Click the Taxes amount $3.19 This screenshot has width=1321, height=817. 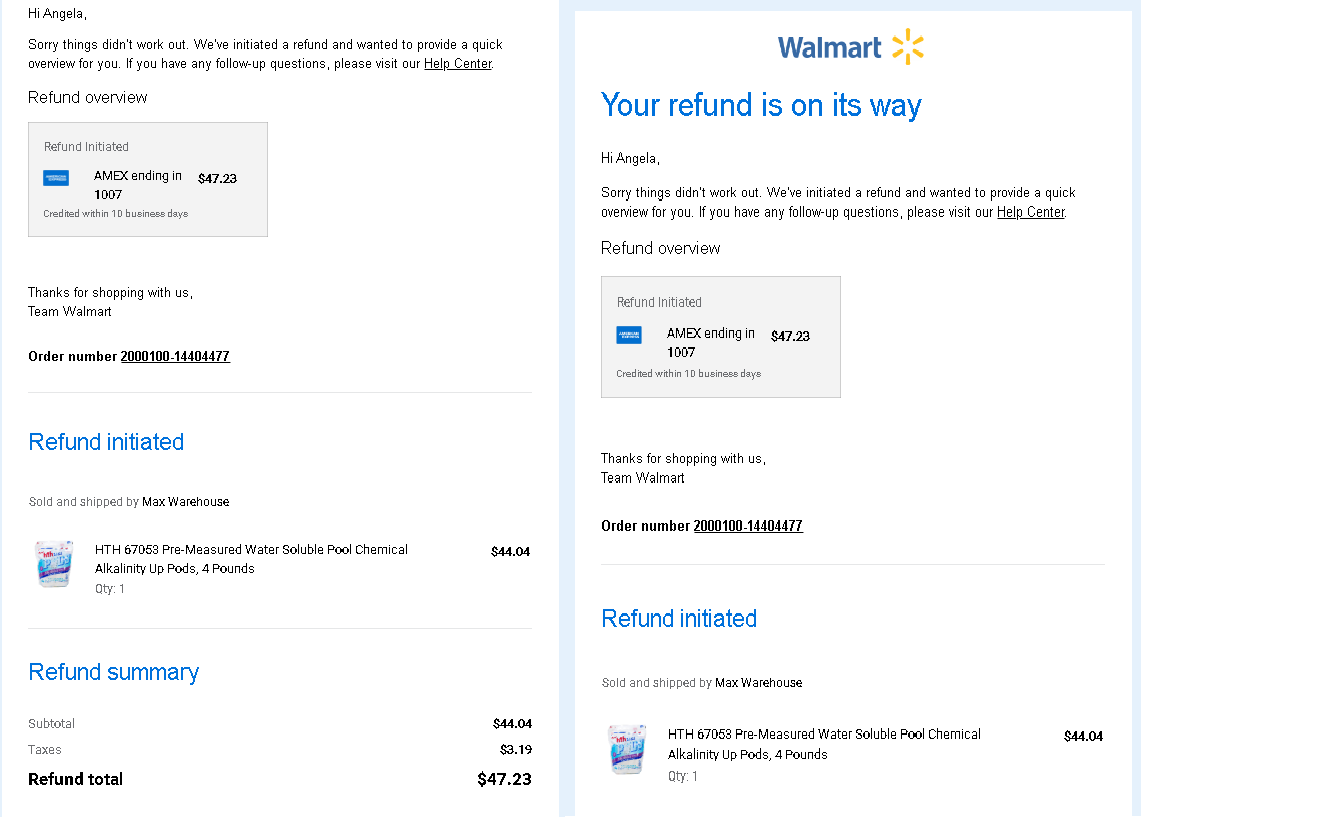(516, 749)
